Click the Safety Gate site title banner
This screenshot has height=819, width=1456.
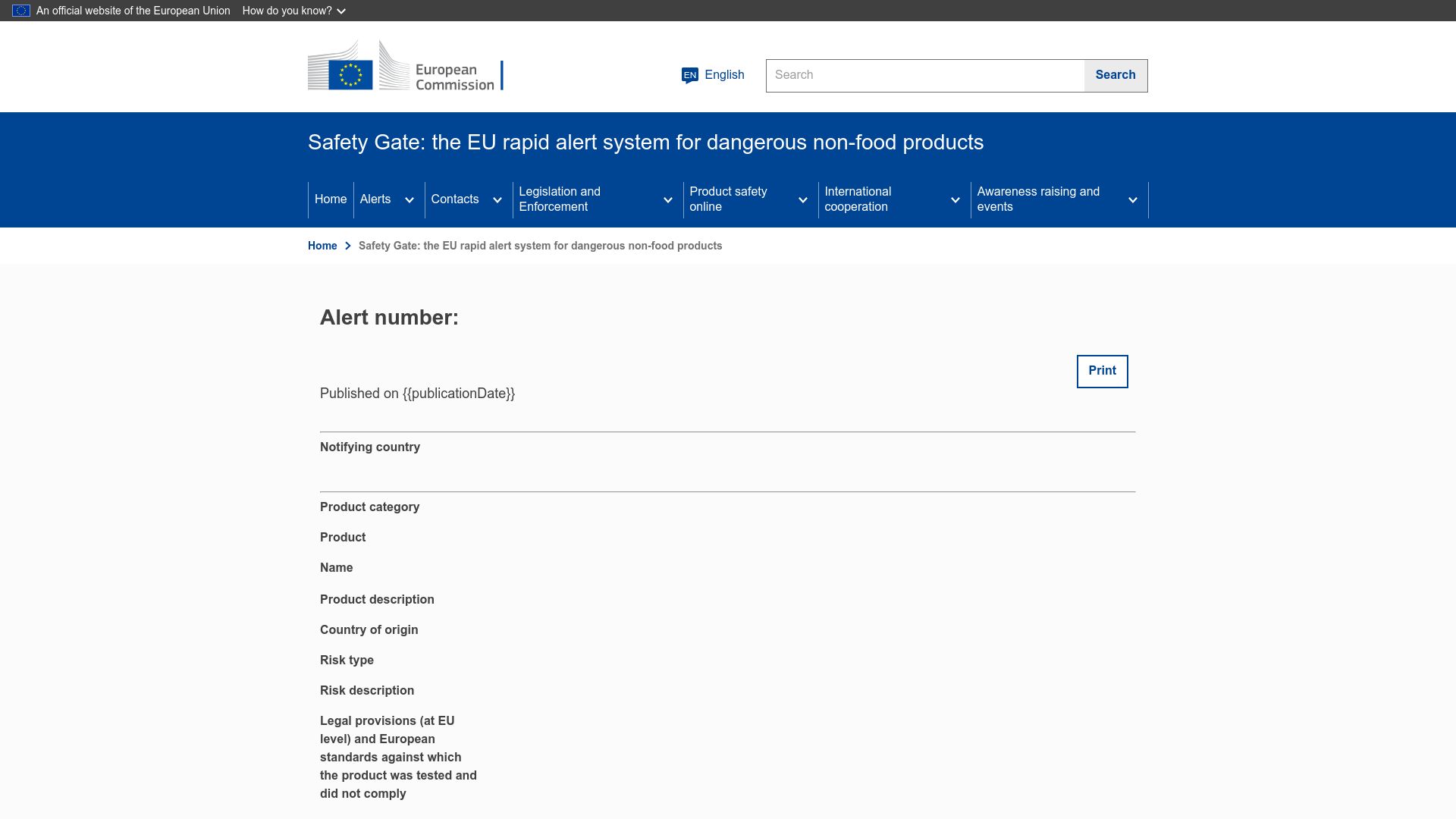(x=645, y=143)
